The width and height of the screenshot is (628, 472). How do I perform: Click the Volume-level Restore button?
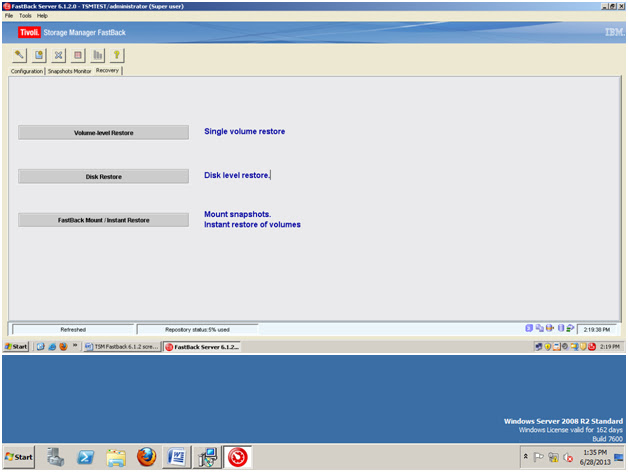(103, 133)
